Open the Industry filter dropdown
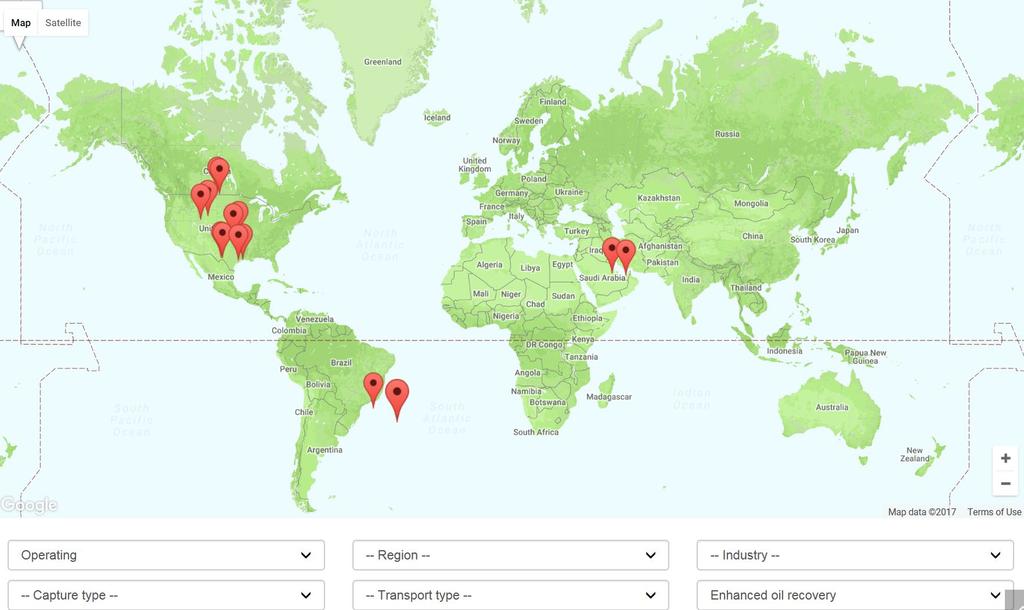 coord(855,555)
